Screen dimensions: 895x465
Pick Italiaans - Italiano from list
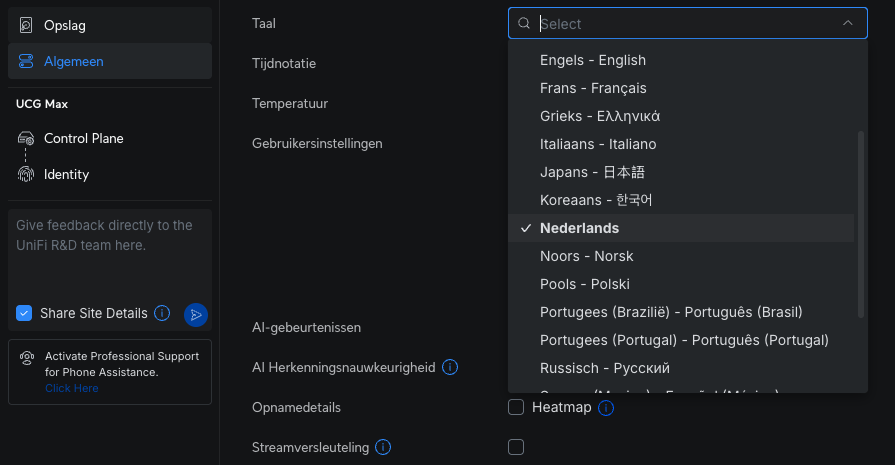pyautogui.click(x=598, y=144)
